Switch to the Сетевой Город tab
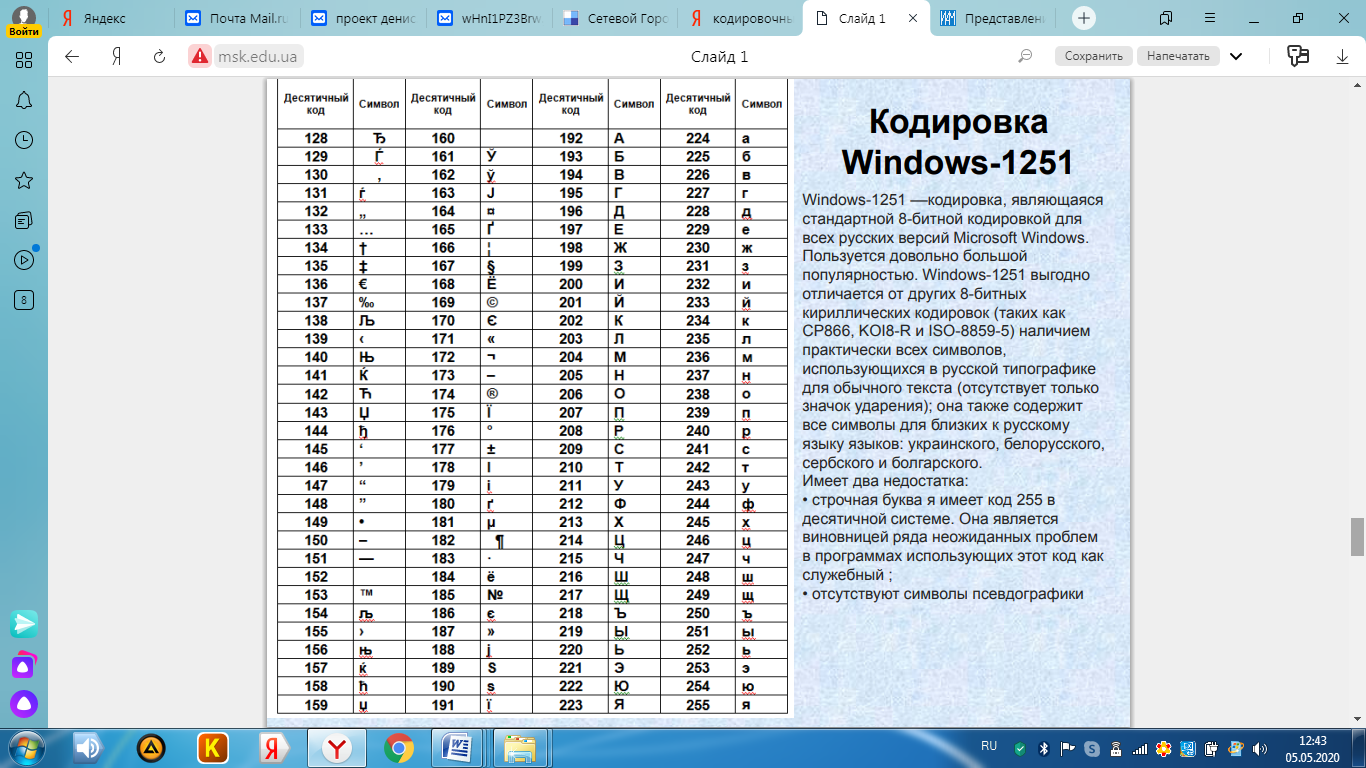This screenshot has width=1366, height=768. (x=614, y=18)
